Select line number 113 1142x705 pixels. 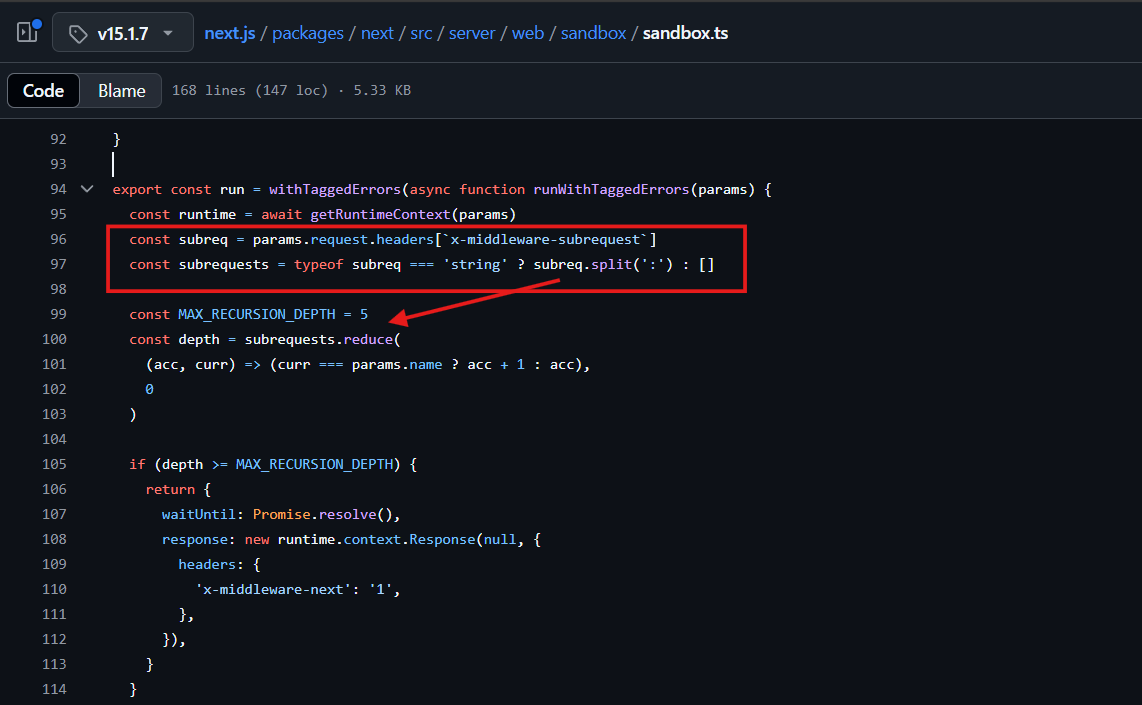click(55, 663)
